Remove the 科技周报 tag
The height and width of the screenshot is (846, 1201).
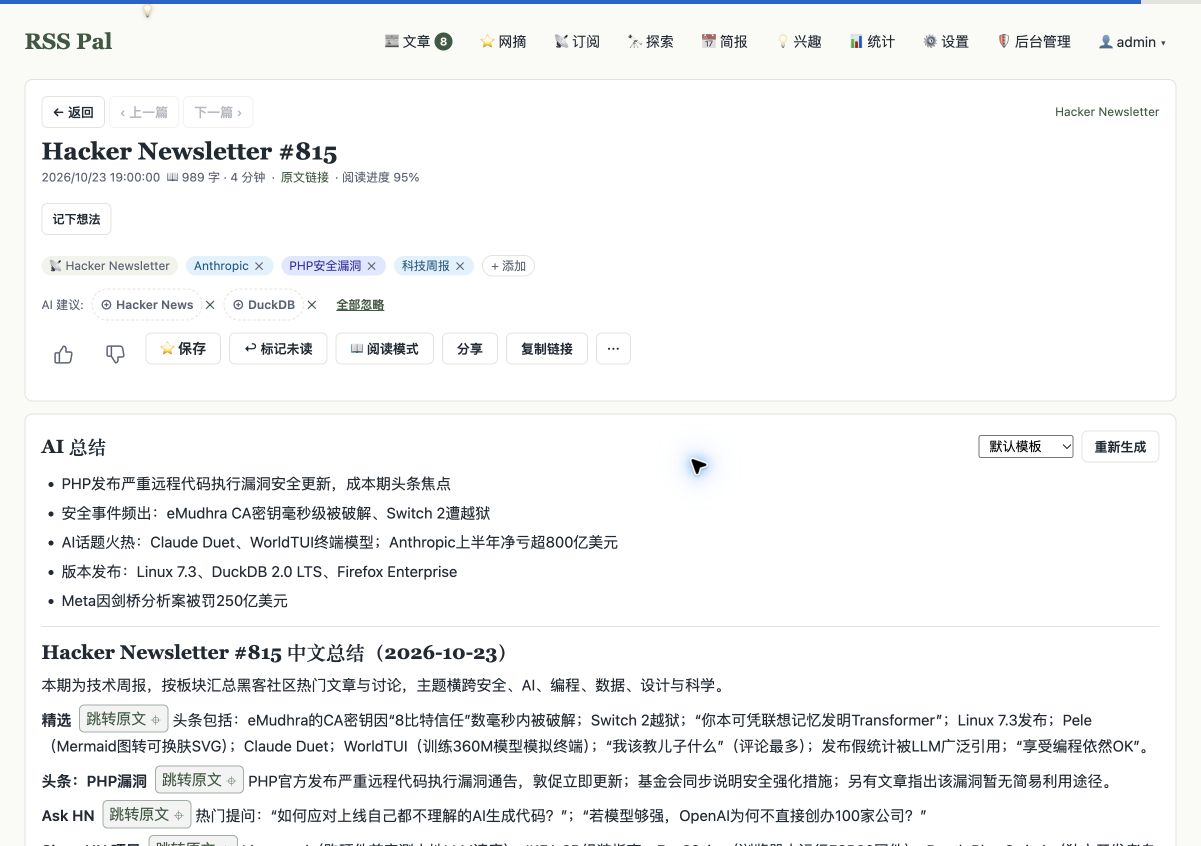[460, 266]
